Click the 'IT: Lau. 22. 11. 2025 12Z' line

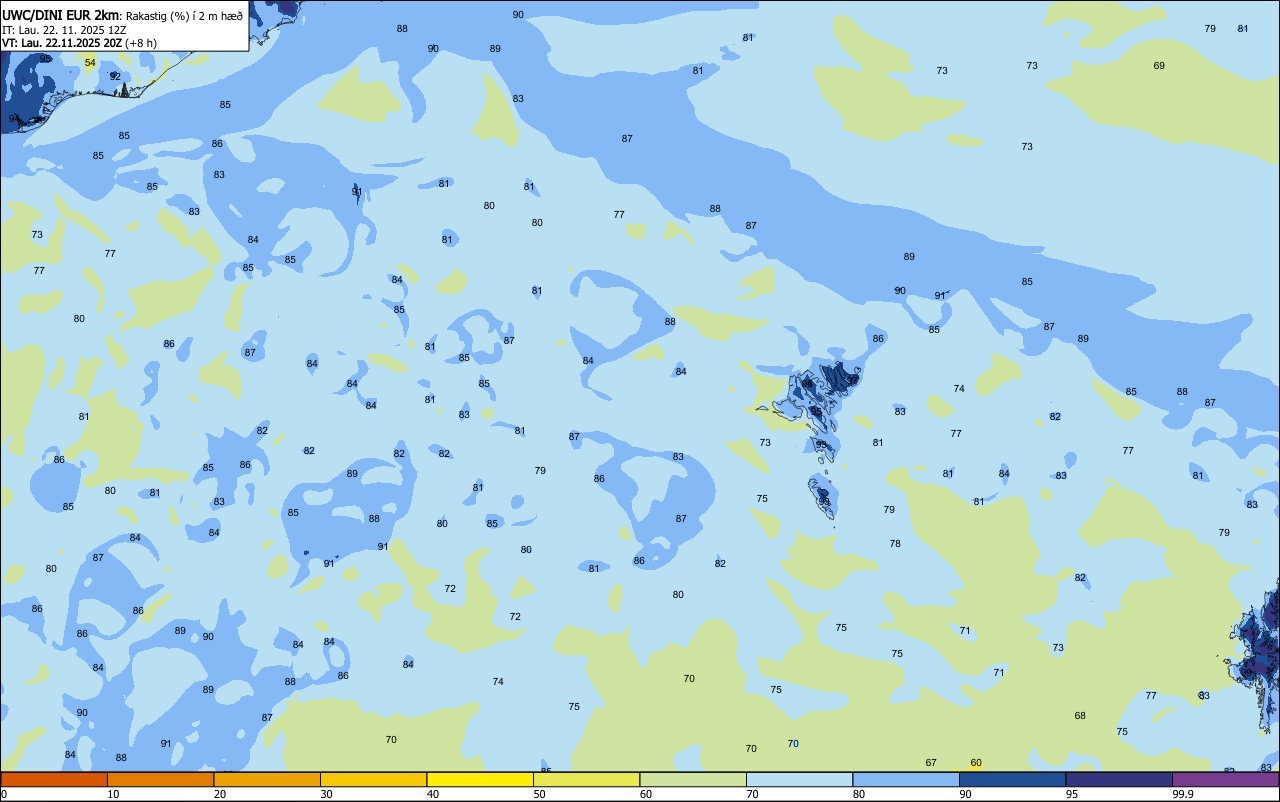click(64, 29)
